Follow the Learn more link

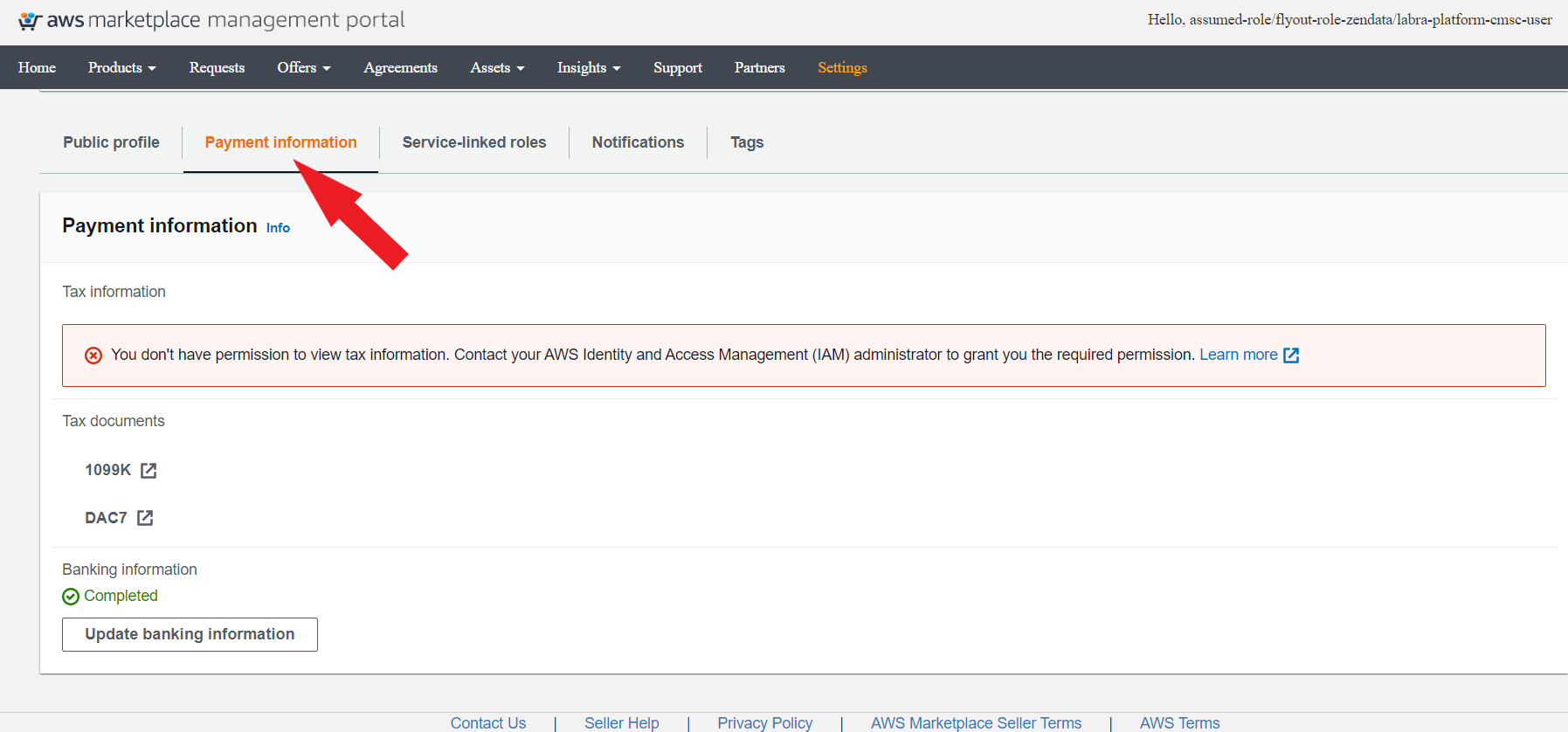pyautogui.click(x=1238, y=355)
